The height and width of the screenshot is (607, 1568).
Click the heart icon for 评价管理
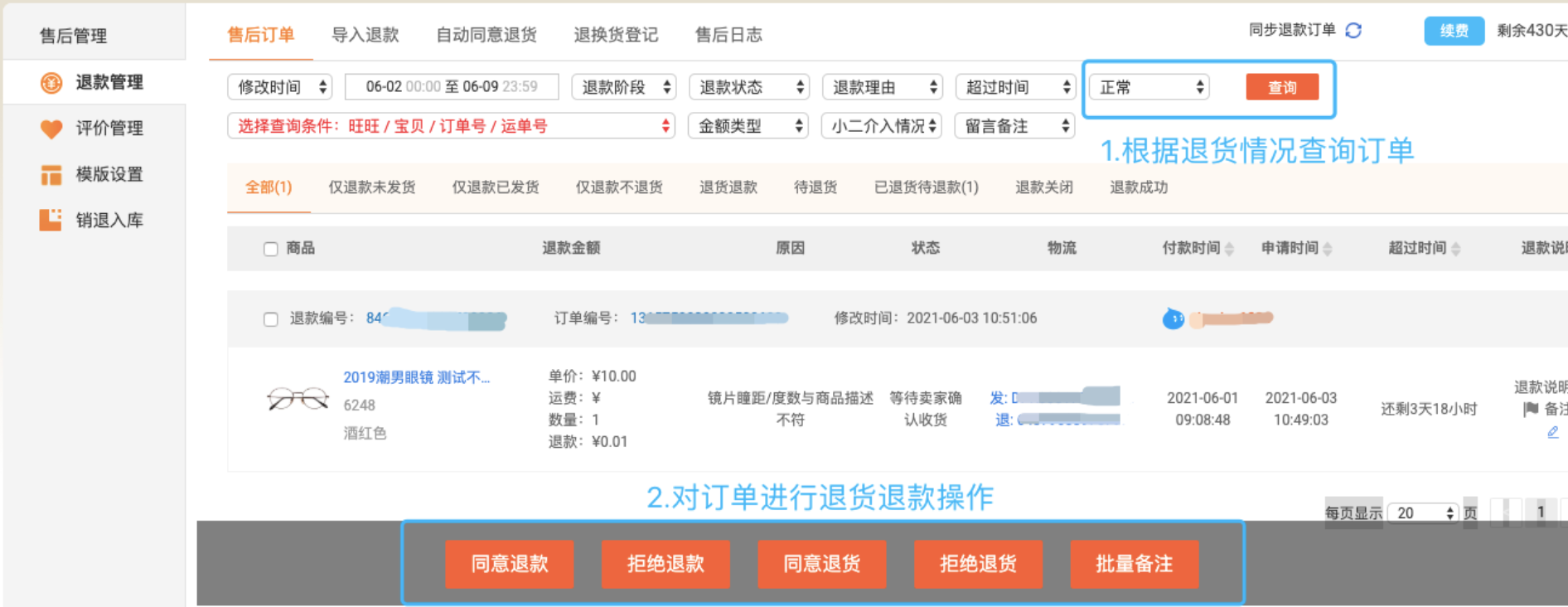[51, 129]
